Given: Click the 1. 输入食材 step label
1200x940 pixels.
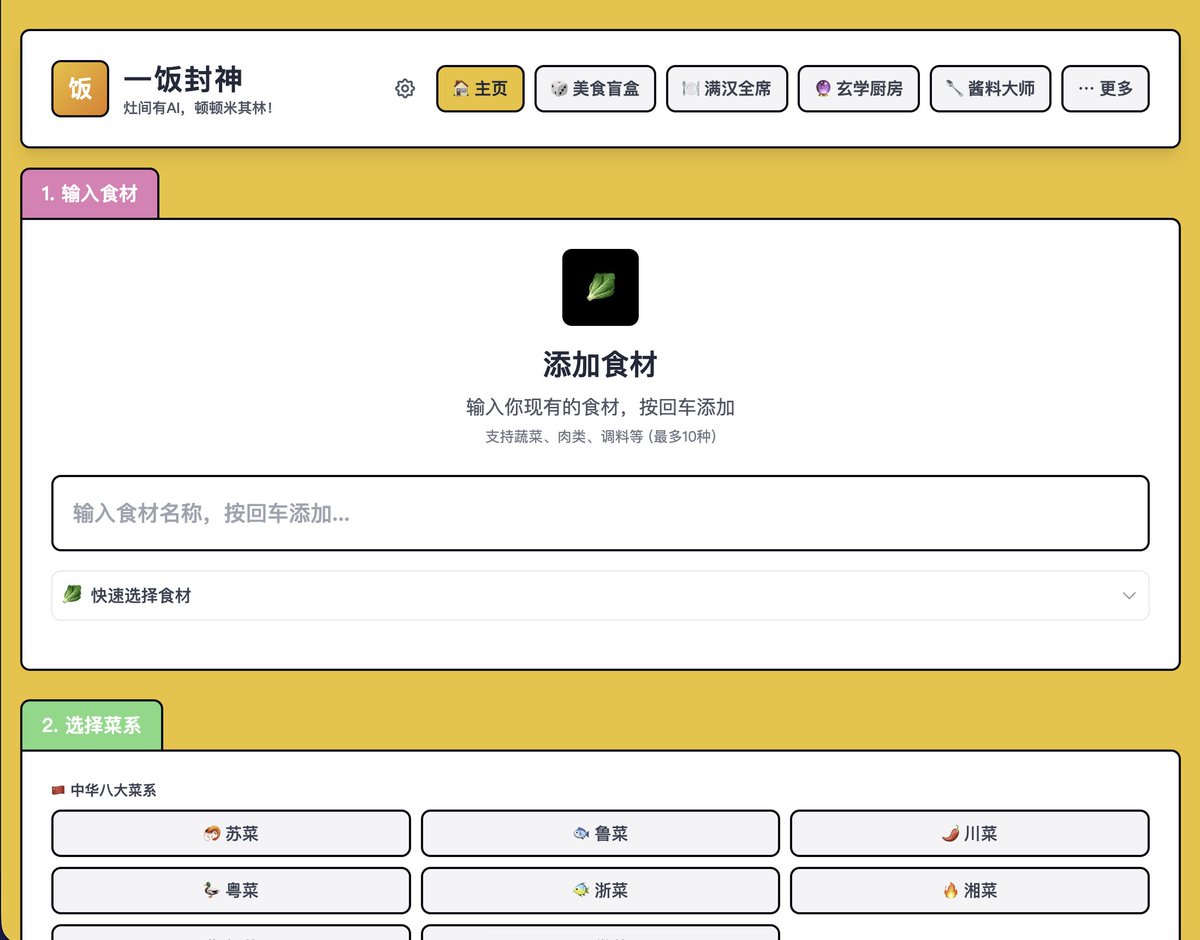Looking at the screenshot, I should [90, 194].
